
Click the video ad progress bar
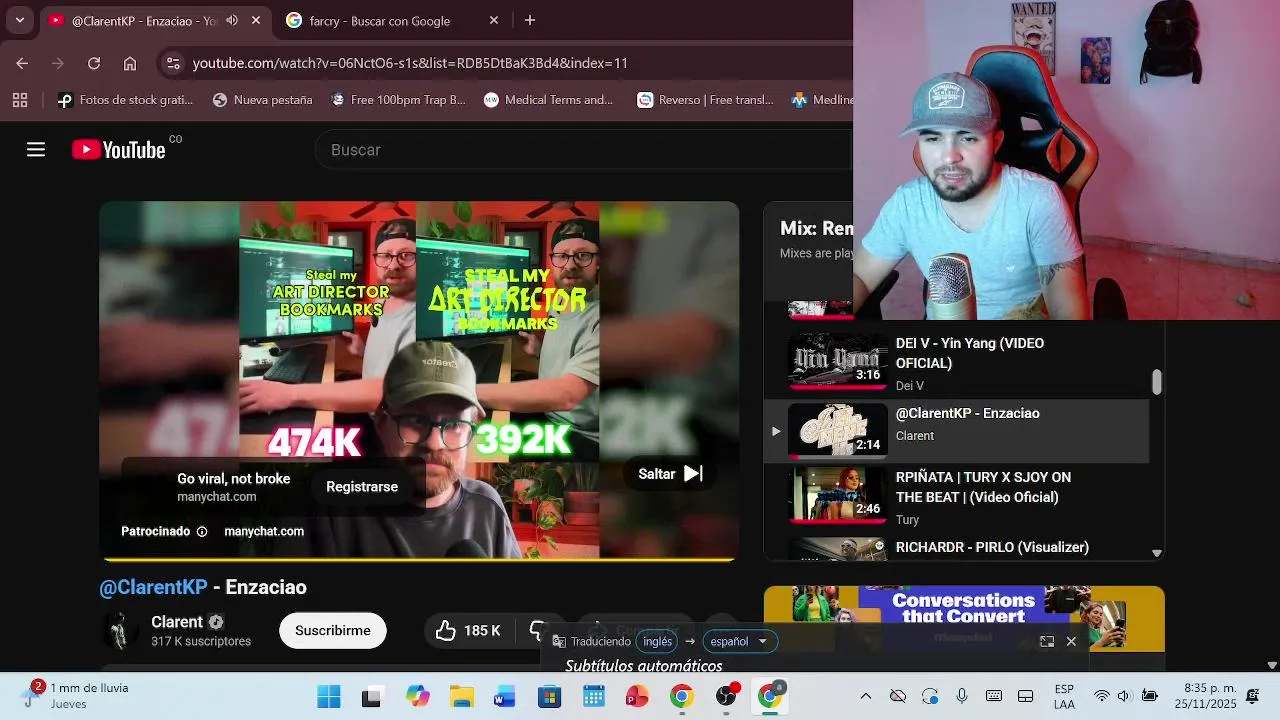click(419, 559)
